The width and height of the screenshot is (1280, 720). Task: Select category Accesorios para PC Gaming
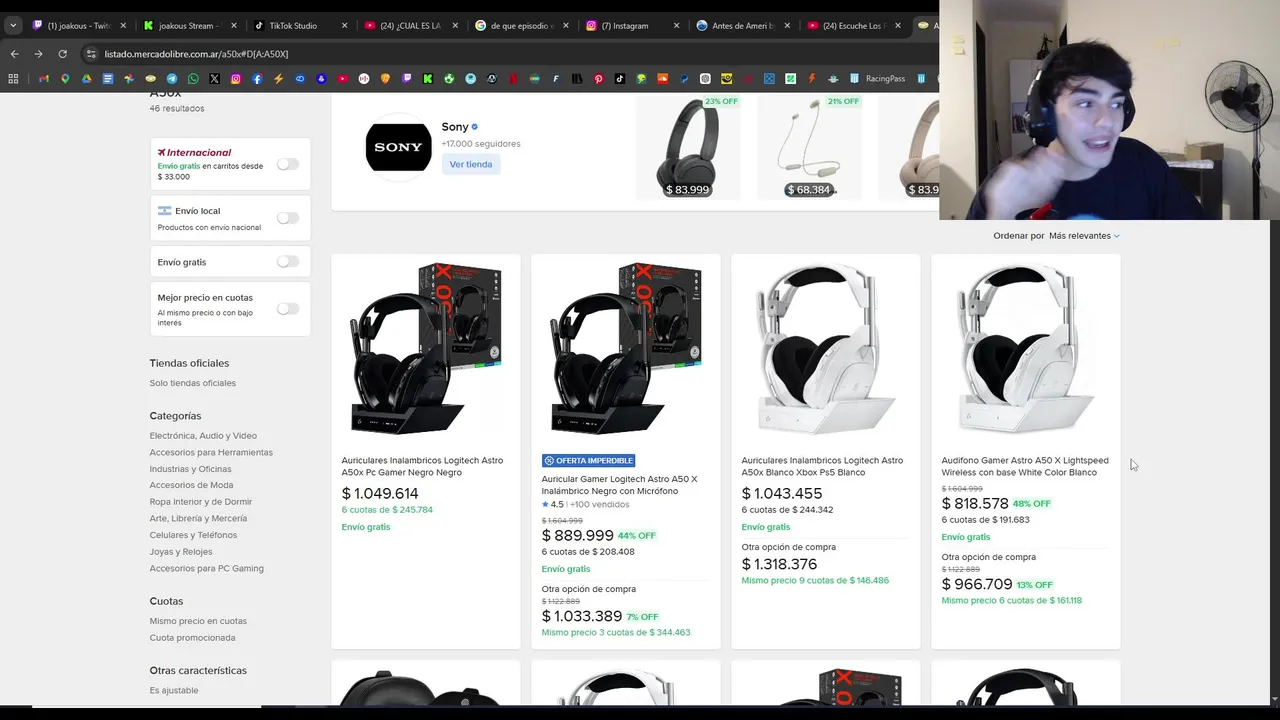(207, 568)
